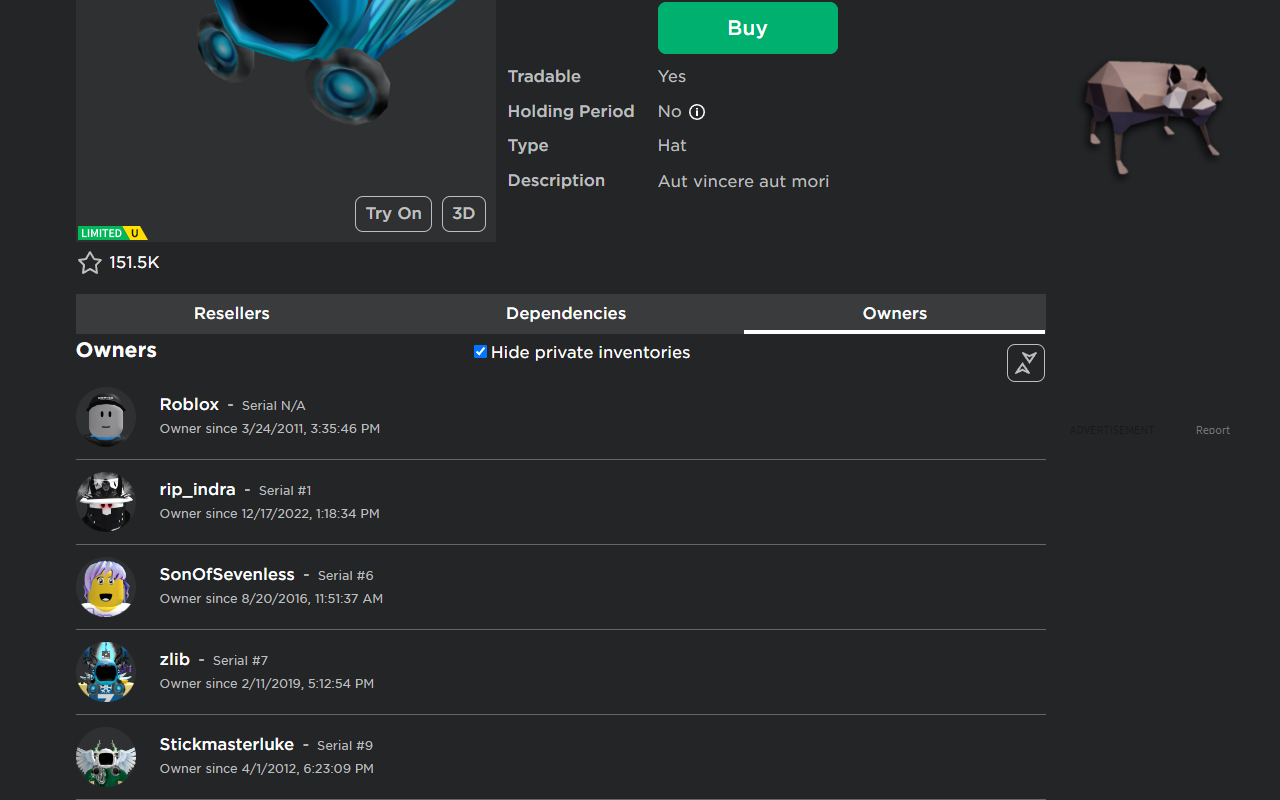Viewport: 1280px width, 800px height.
Task: Click Report link under advertisement
Action: 1213,430
